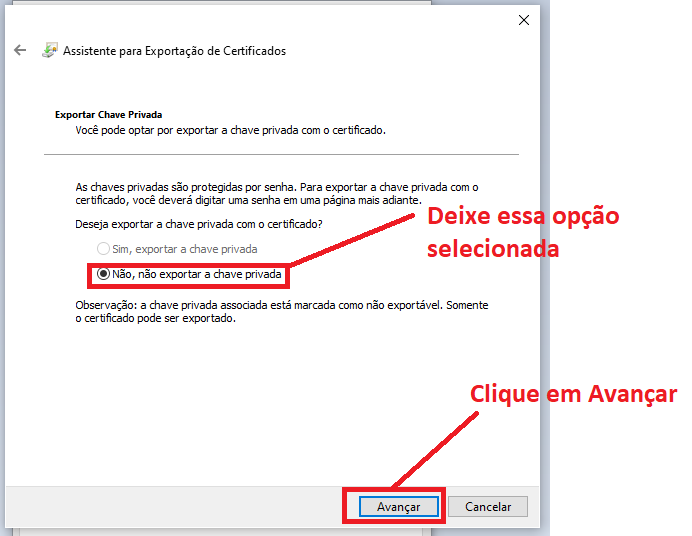Click the red 'Deixe essa opção selecionada' annotation

(x=522, y=232)
